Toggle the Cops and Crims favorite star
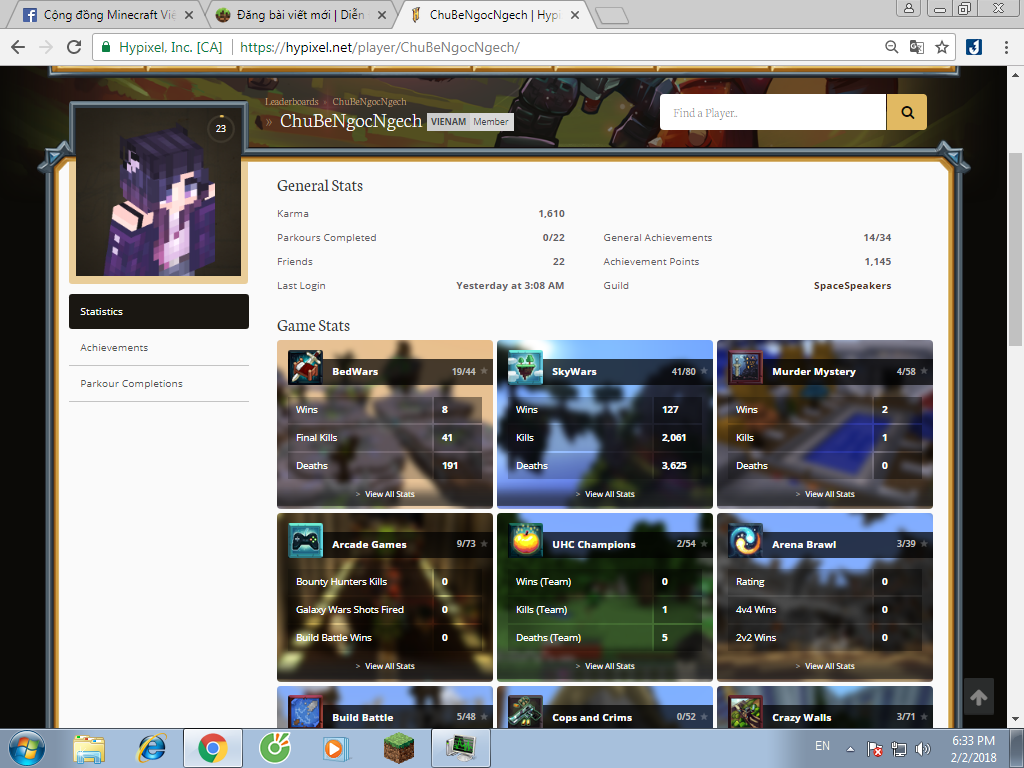1024x768 pixels. point(704,716)
